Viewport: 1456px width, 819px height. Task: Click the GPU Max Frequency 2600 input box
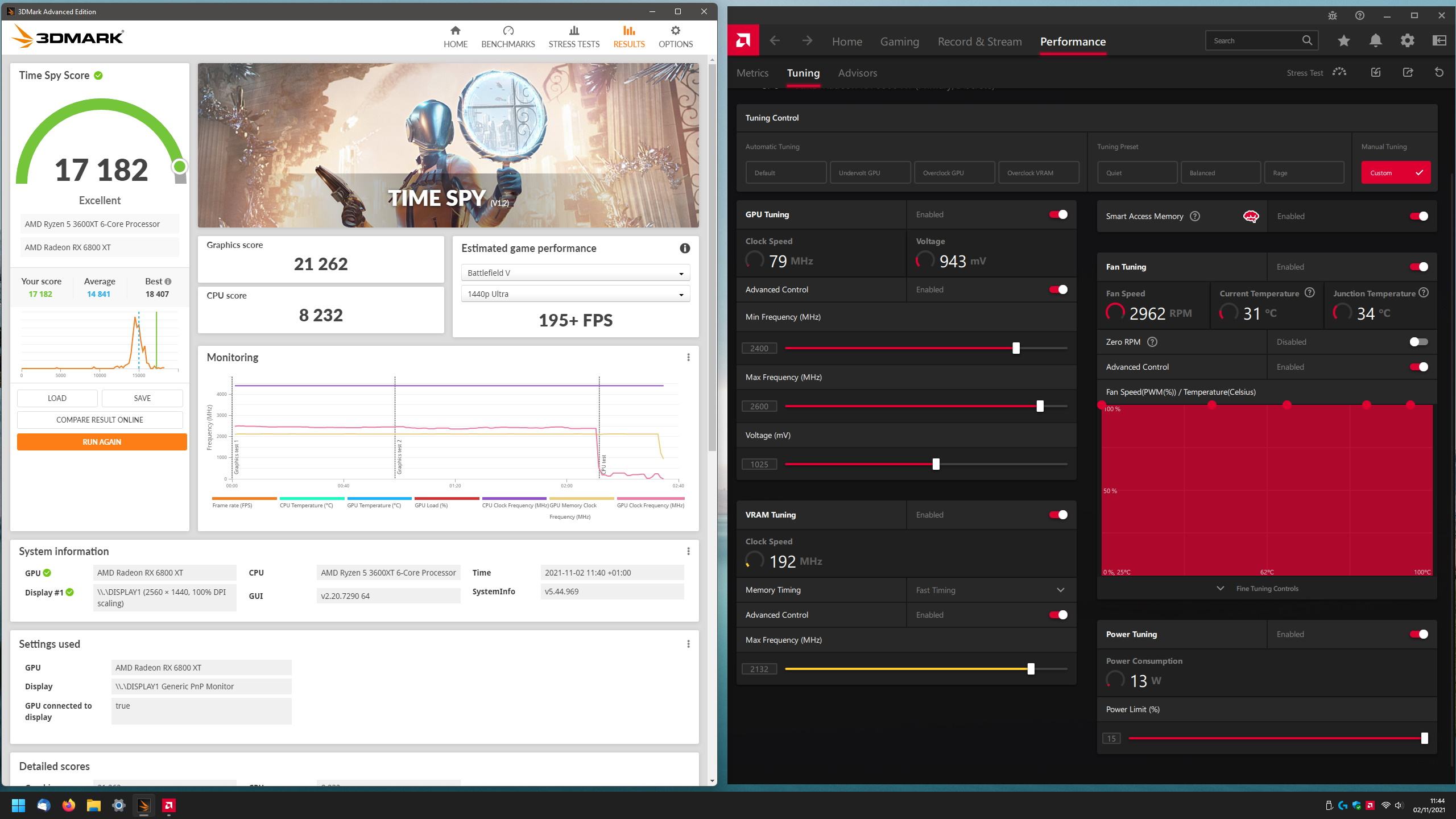(x=759, y=406)
